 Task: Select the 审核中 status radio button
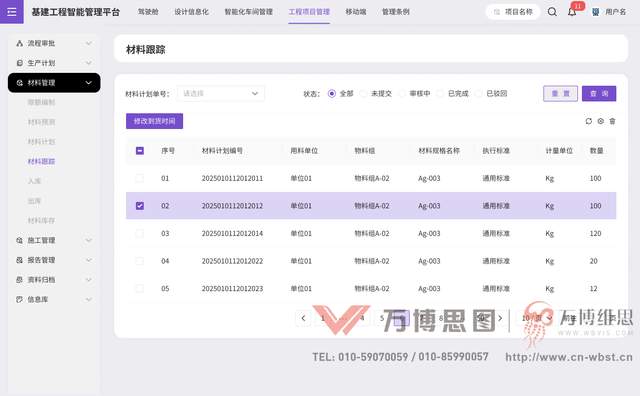point(402,93)
